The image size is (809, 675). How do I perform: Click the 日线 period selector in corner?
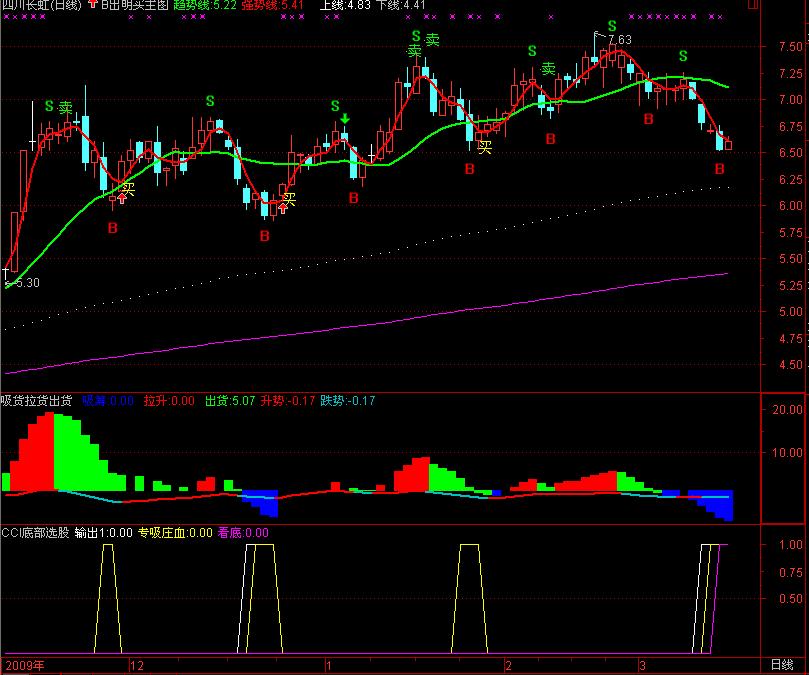pos(780,665)
